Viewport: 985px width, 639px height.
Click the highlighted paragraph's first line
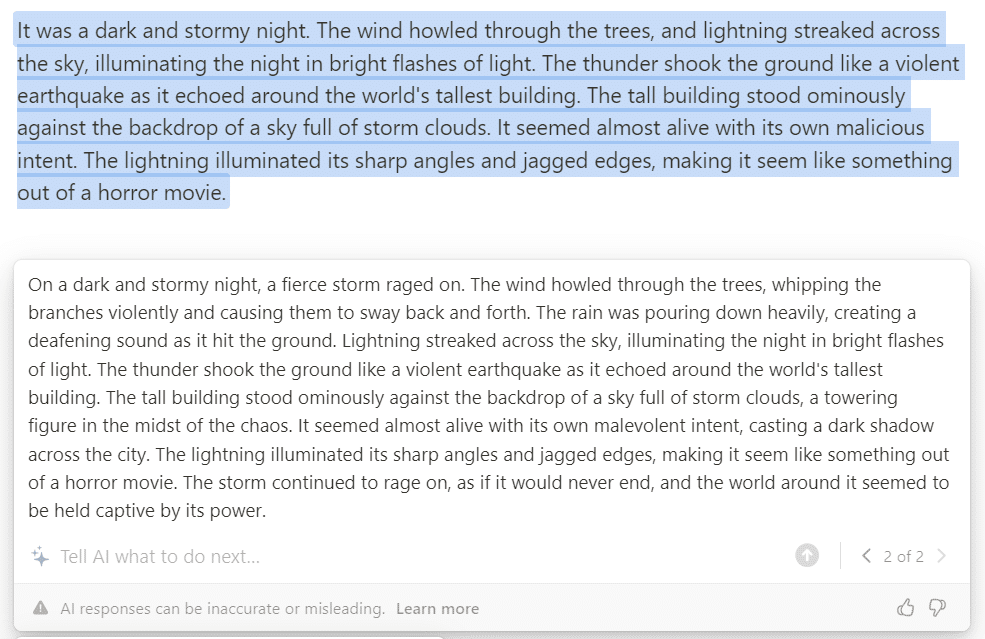tap(478, 30)
